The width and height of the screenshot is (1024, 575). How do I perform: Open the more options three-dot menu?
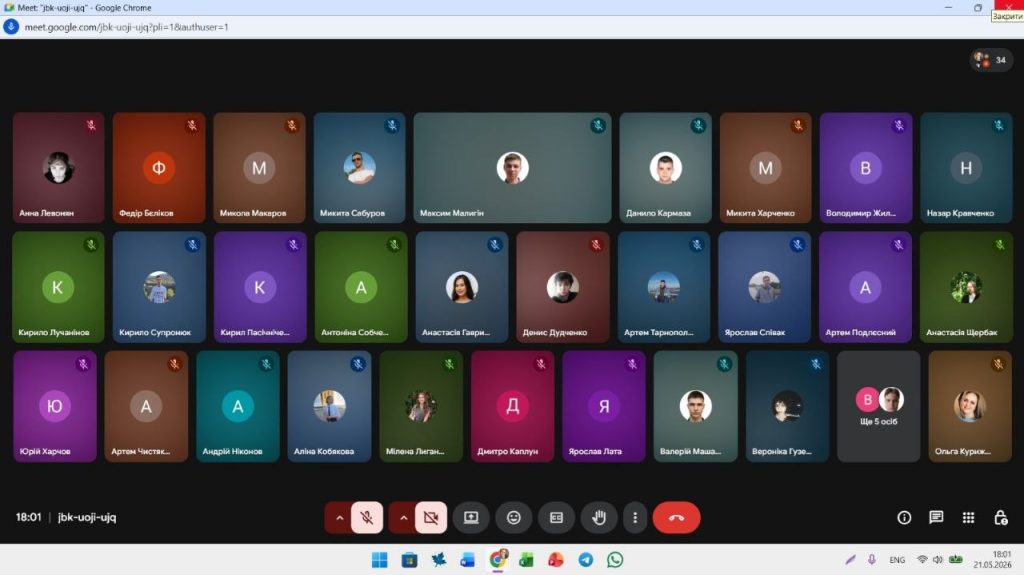[635, 518]
